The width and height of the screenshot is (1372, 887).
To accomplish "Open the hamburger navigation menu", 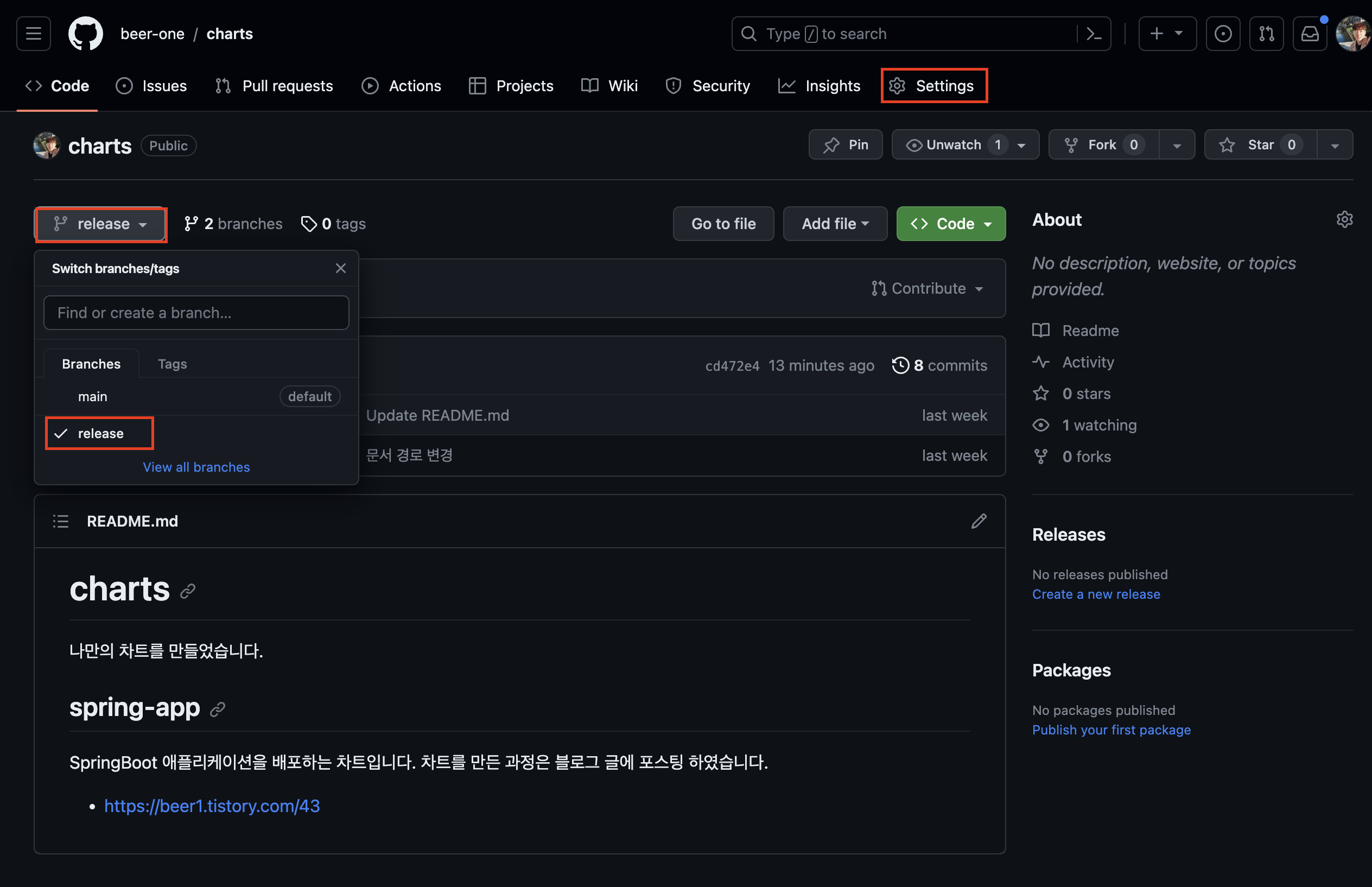I will tap(34, 34).
